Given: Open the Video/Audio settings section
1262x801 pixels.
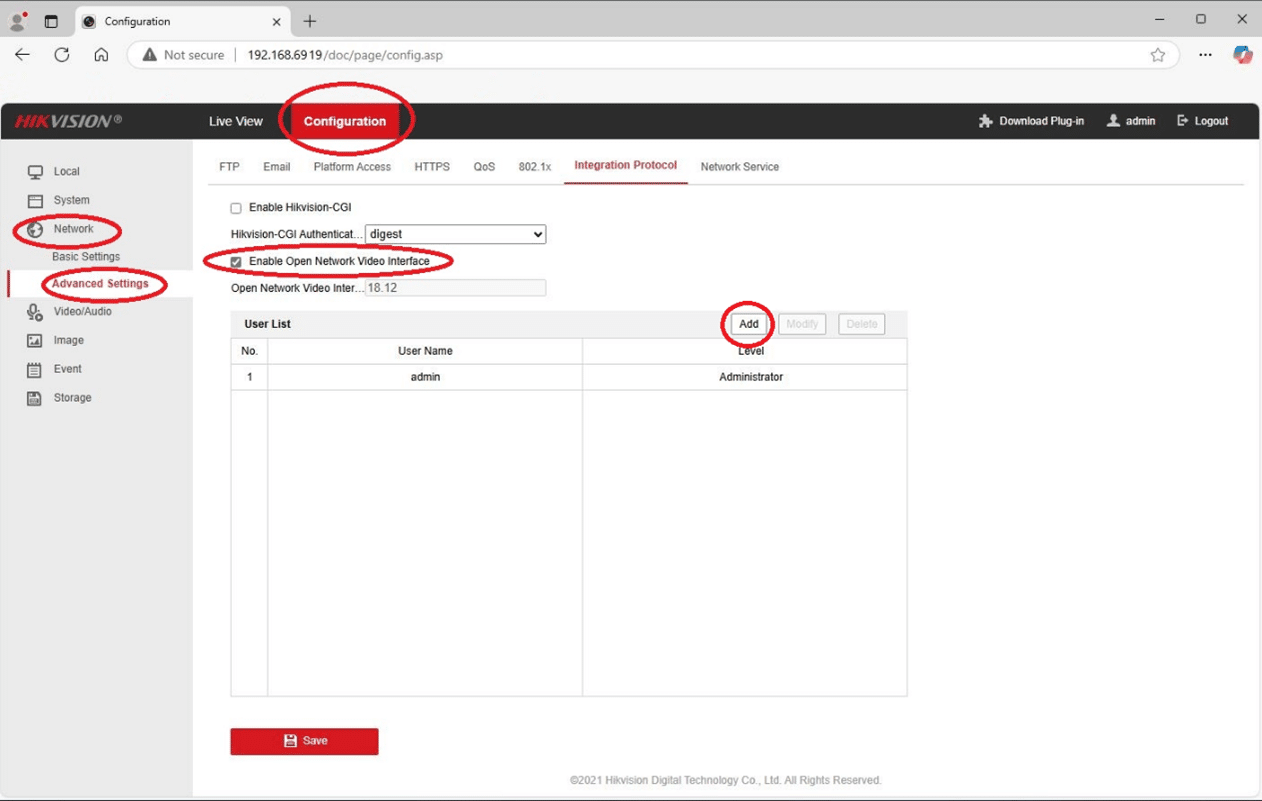Looking at the screenshot, I should point(83,312).
